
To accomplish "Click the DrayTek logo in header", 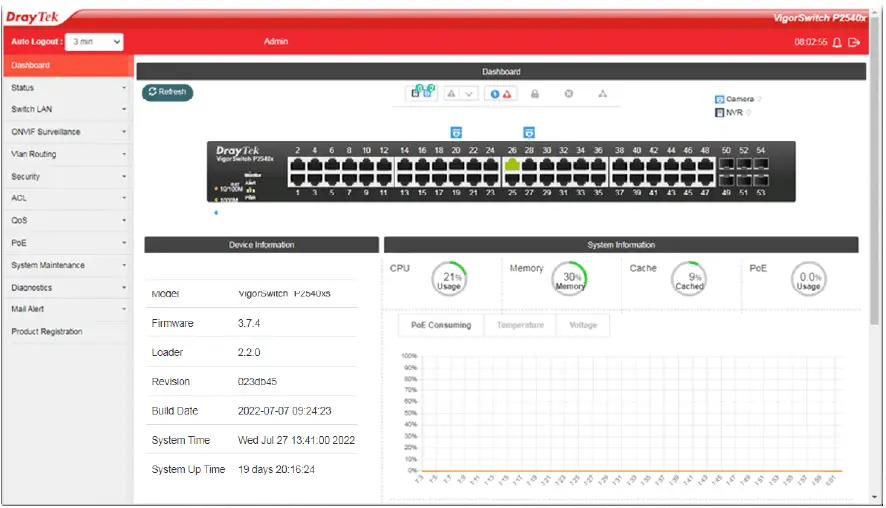I will point(32,18).
